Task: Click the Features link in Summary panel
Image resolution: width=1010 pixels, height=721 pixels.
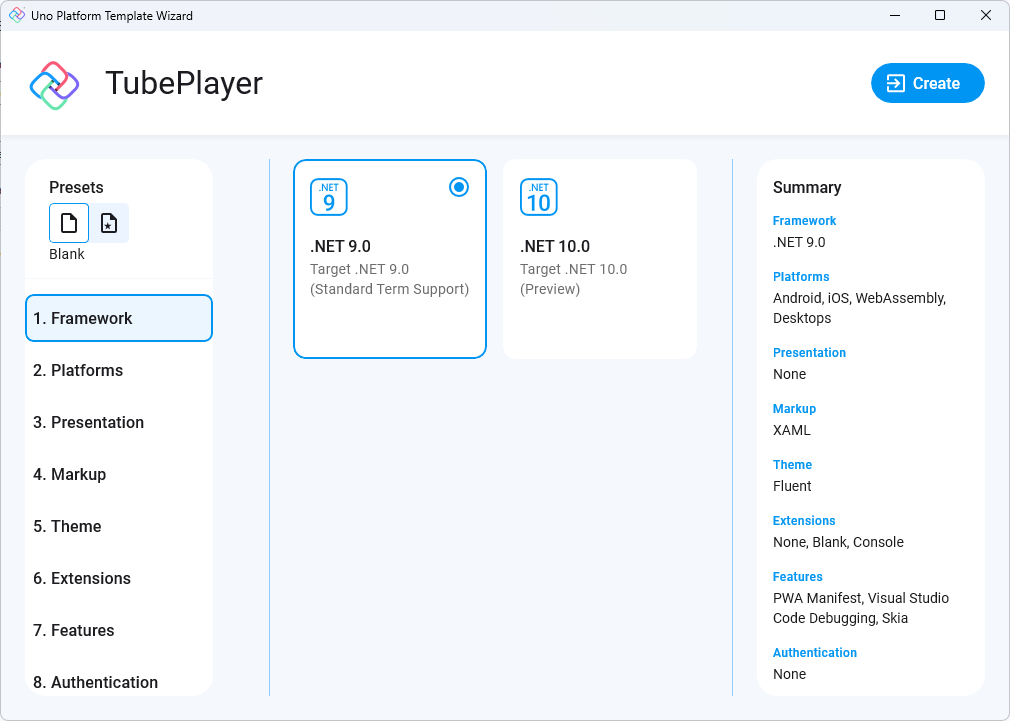Action: point(797,576)
